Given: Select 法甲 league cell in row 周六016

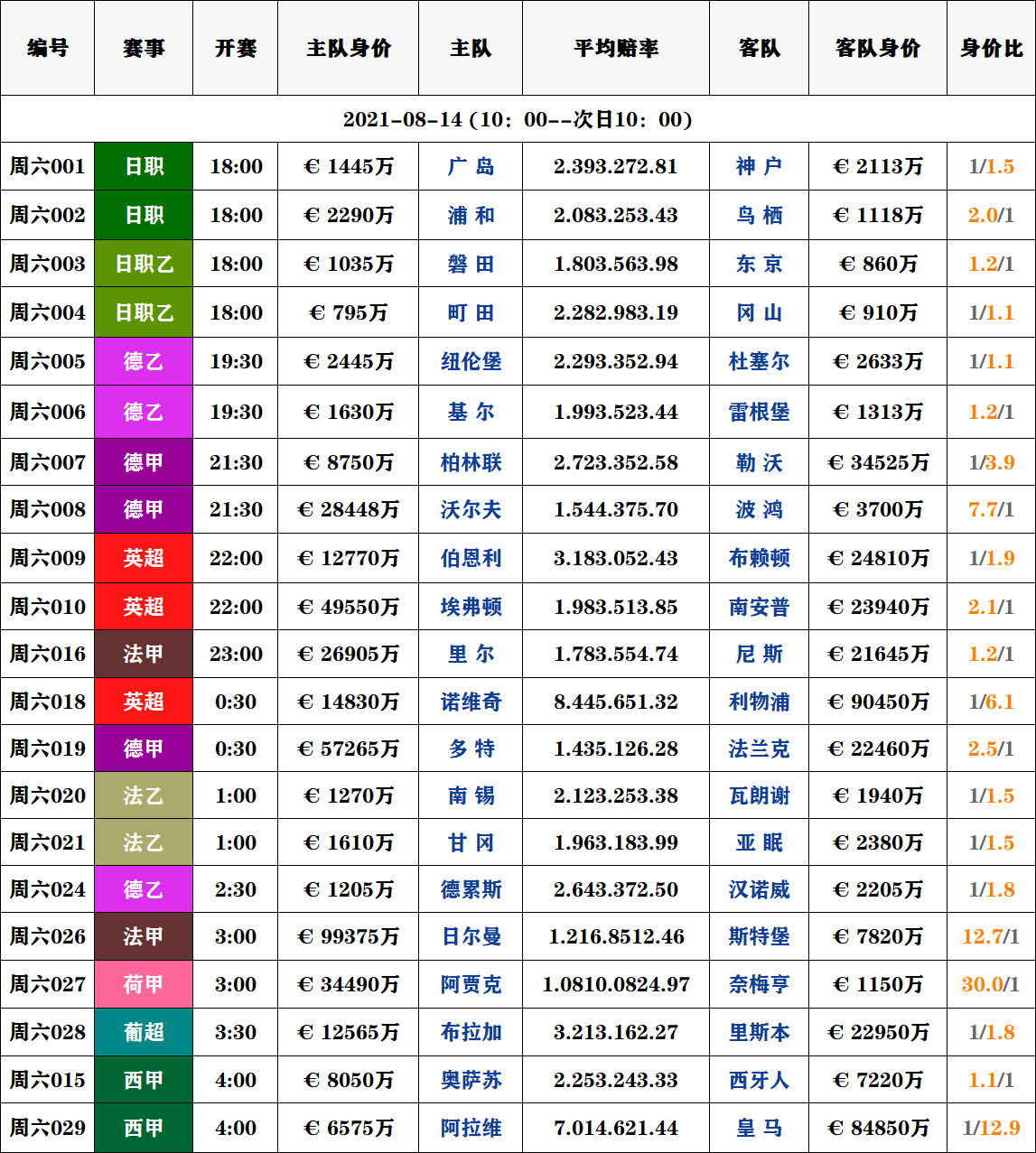Looking at the screenshot, I should pyautogui.click(x=144, y=654).
